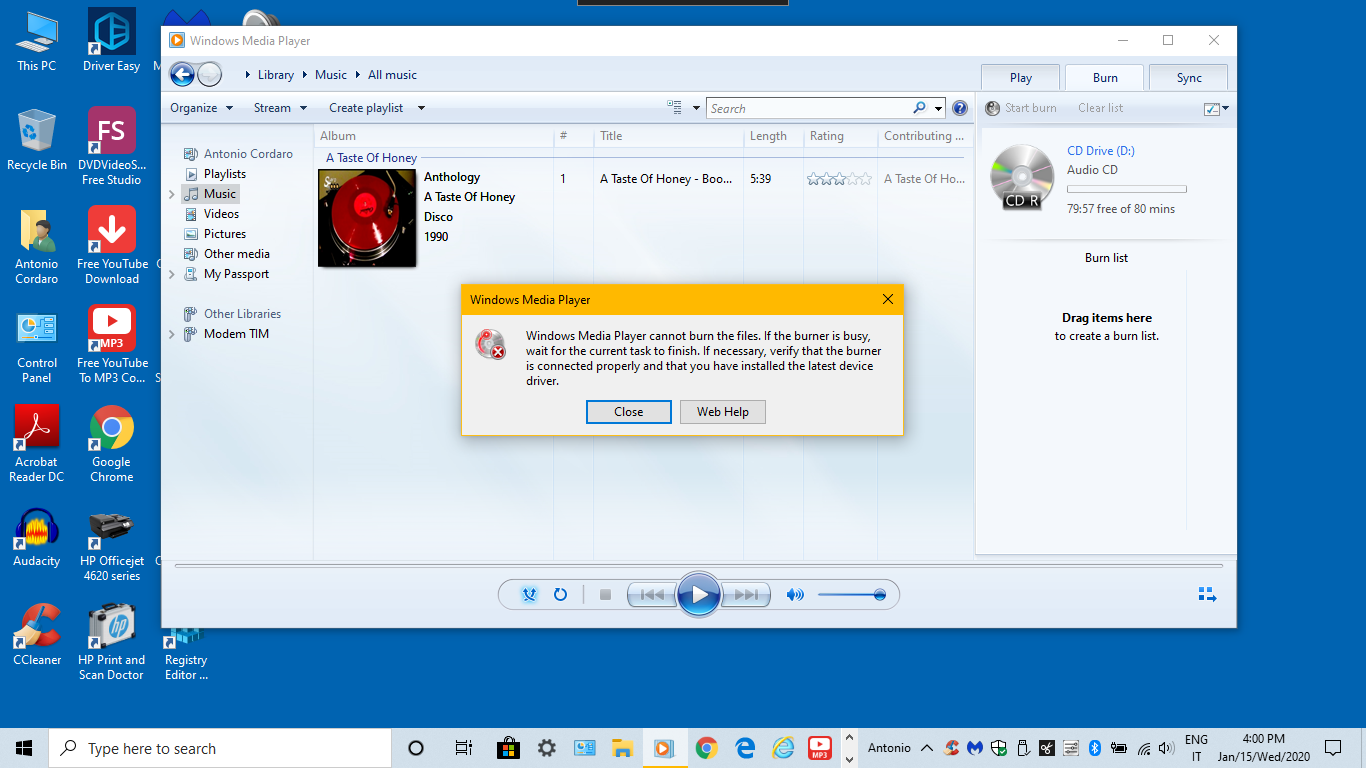Toggle repeat in player controls
Screen dimensions: 1366x768
[x=560, y=594]
